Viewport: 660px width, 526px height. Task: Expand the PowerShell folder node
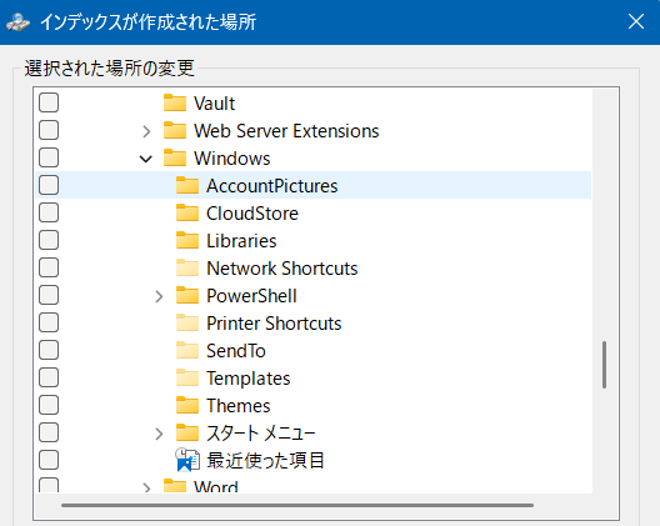click(159, 297)
